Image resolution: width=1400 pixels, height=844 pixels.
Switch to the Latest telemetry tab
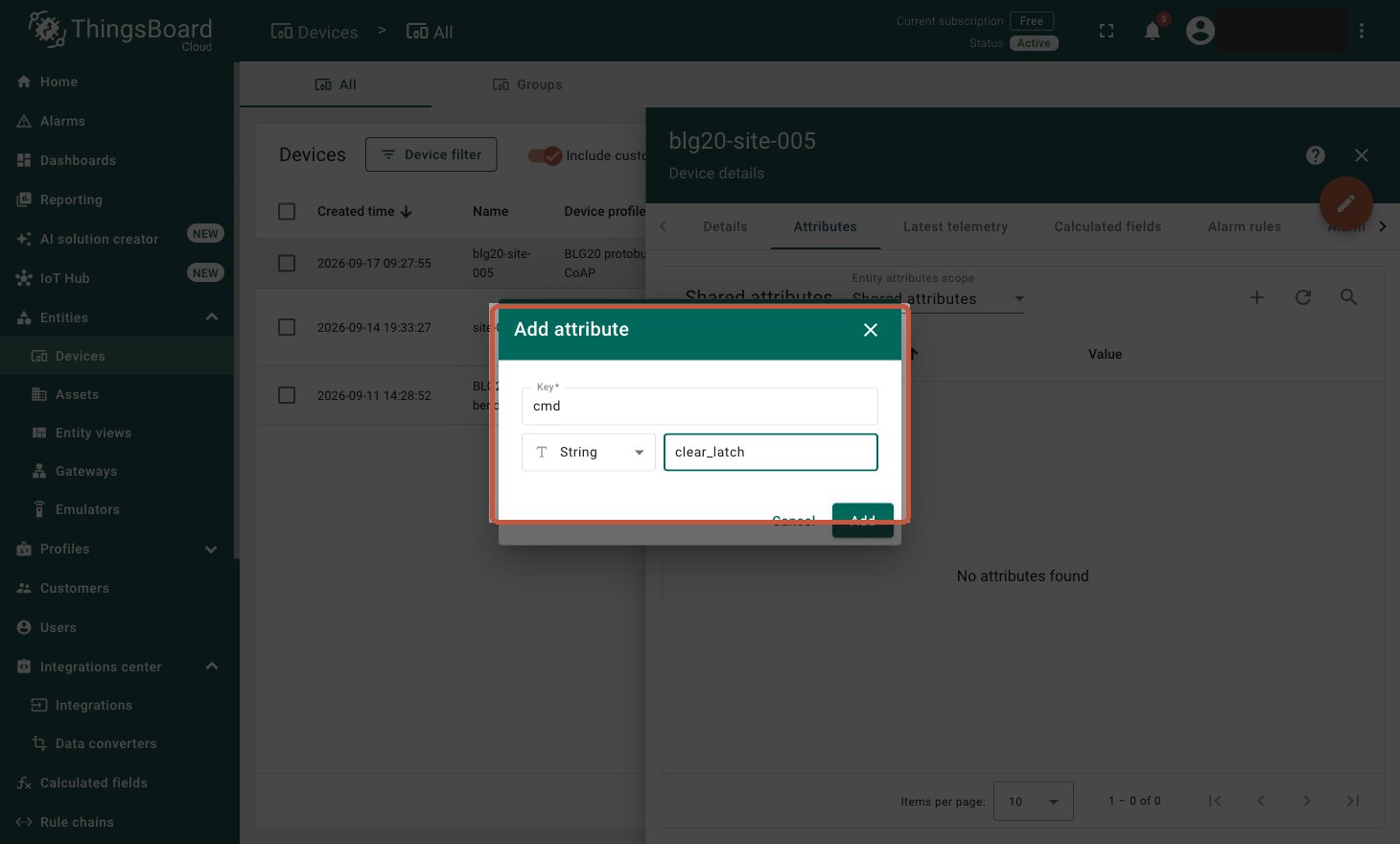(955, 226)
